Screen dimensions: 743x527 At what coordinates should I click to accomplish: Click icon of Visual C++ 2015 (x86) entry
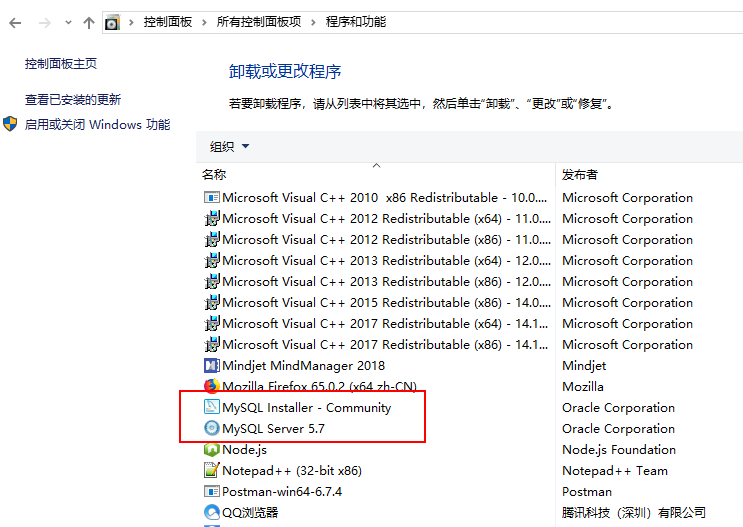(x=211, y=302)
